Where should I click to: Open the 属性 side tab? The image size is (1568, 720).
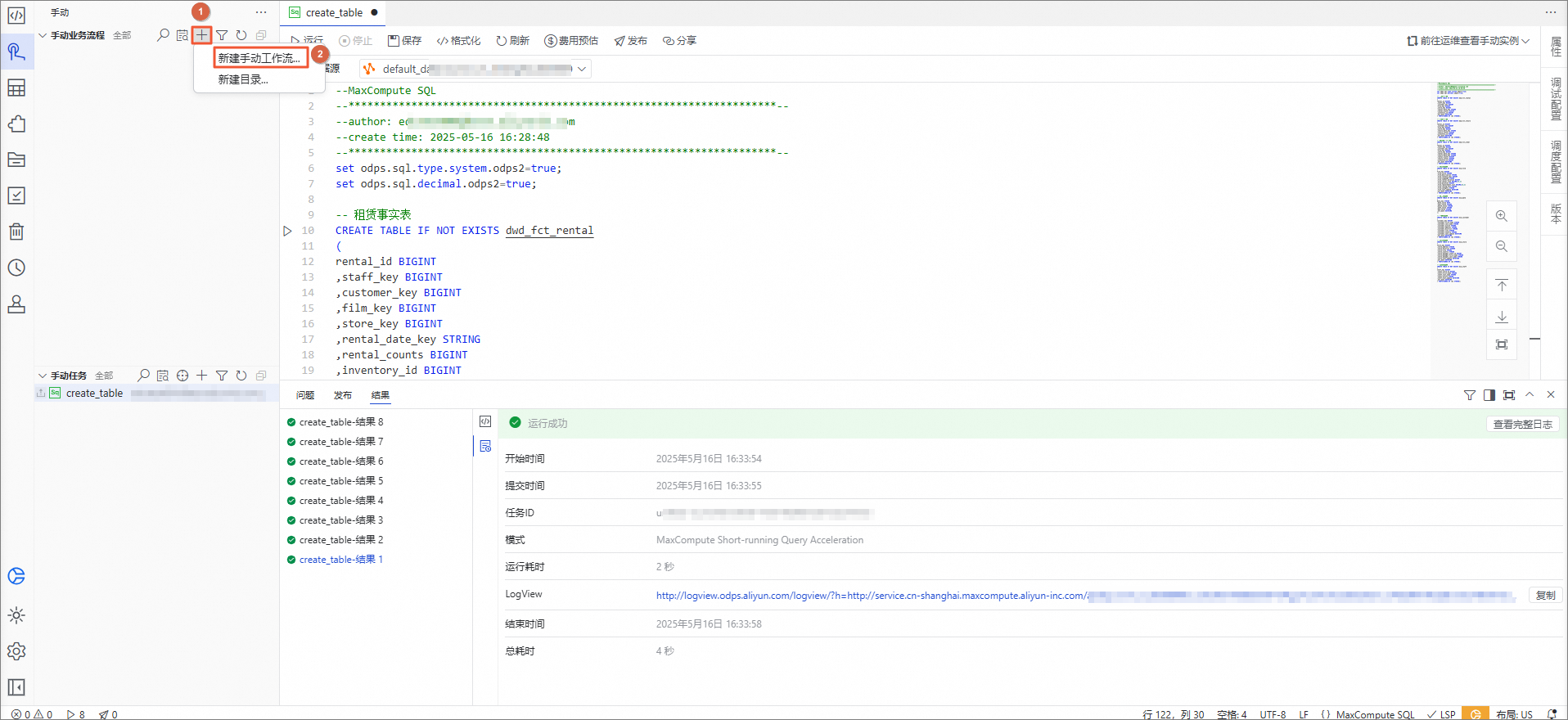(x=1556, y=47)
